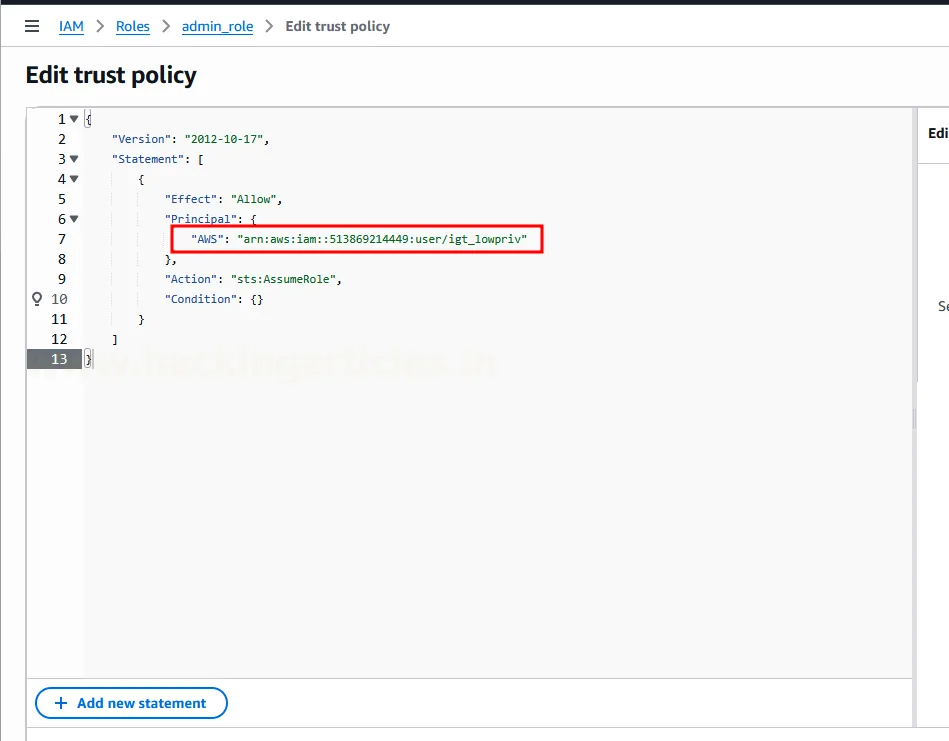The width and height of the screenshot is (949, 741).
Task: Click line number 7 in the gutter
Action: 62,239
